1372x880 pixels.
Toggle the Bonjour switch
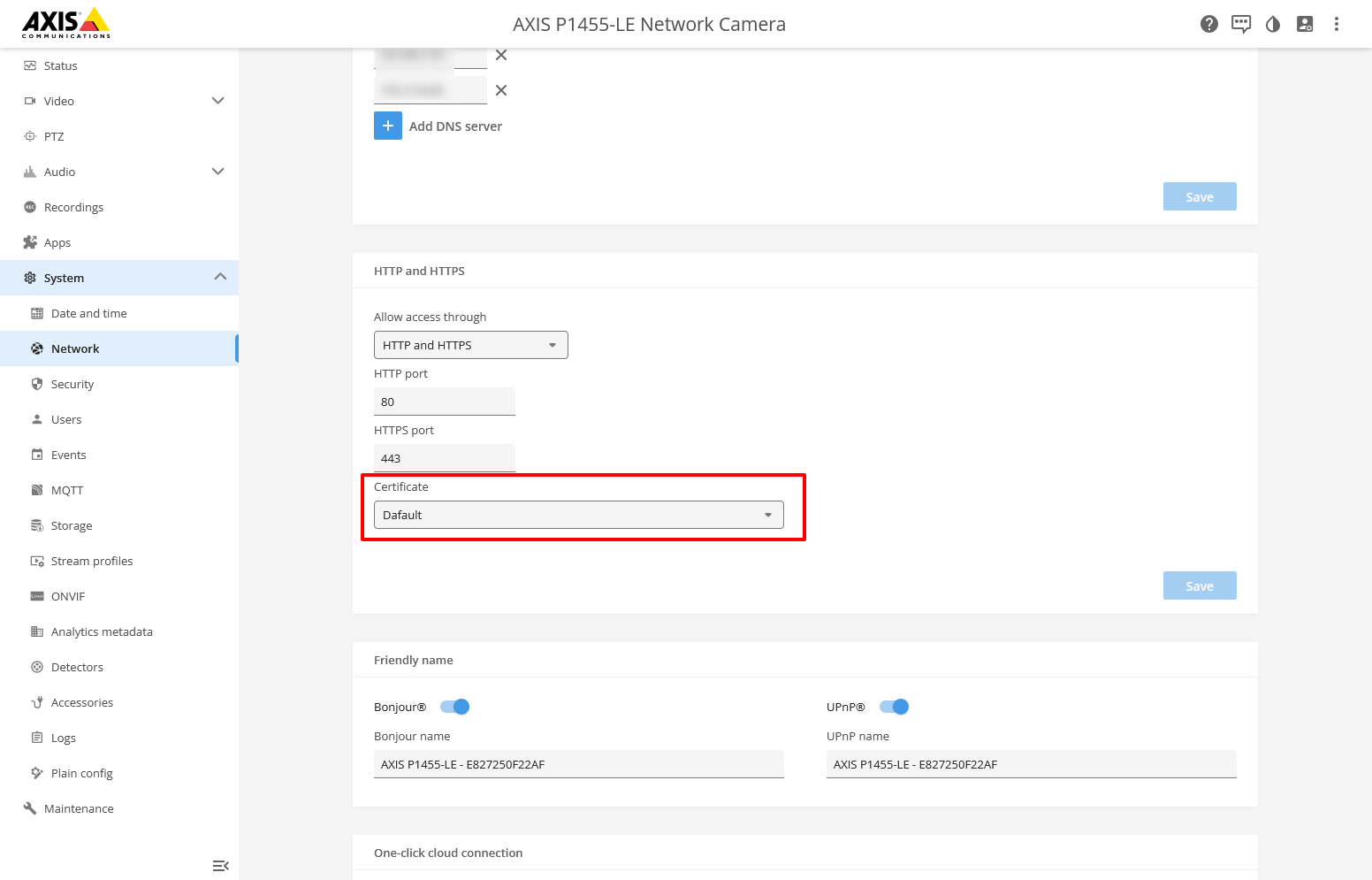(454, 707)
